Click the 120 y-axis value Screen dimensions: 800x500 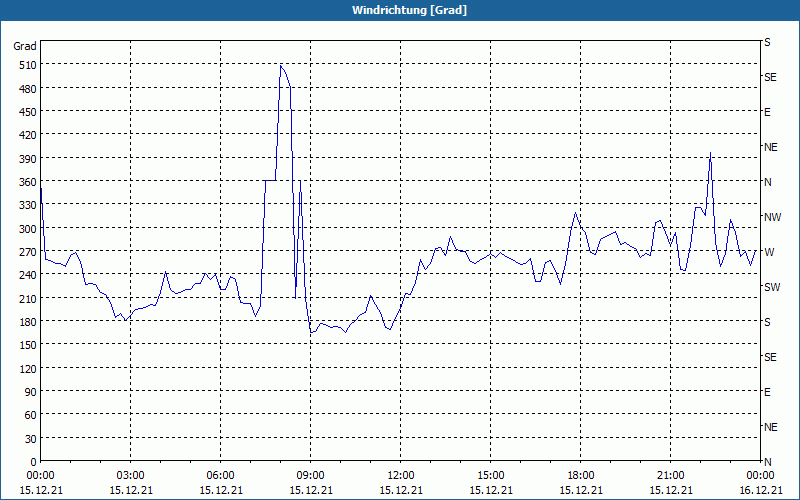pos(28,368)
